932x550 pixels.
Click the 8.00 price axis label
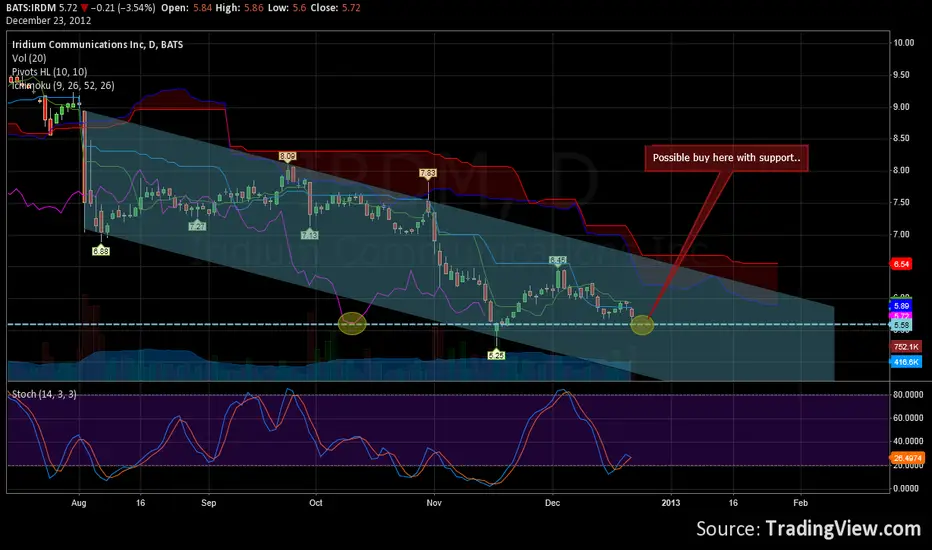(x=902, y=171)
